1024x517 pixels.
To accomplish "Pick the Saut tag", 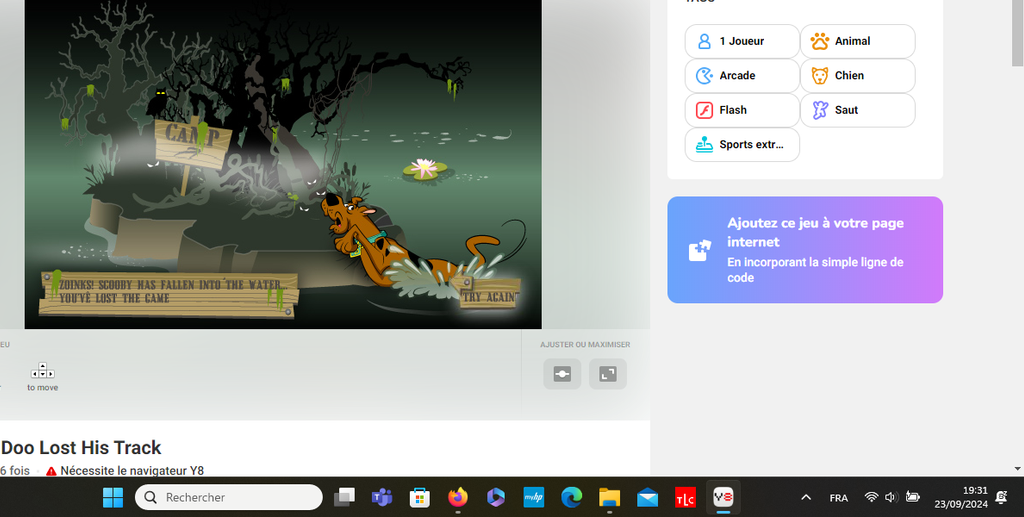I will [857, 110].
